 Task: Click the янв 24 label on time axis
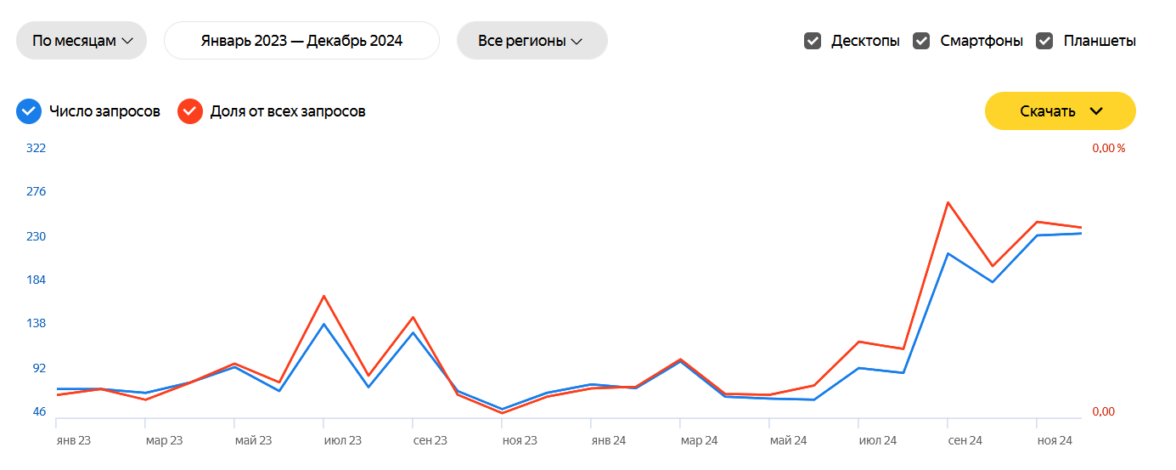click(608, 440)
